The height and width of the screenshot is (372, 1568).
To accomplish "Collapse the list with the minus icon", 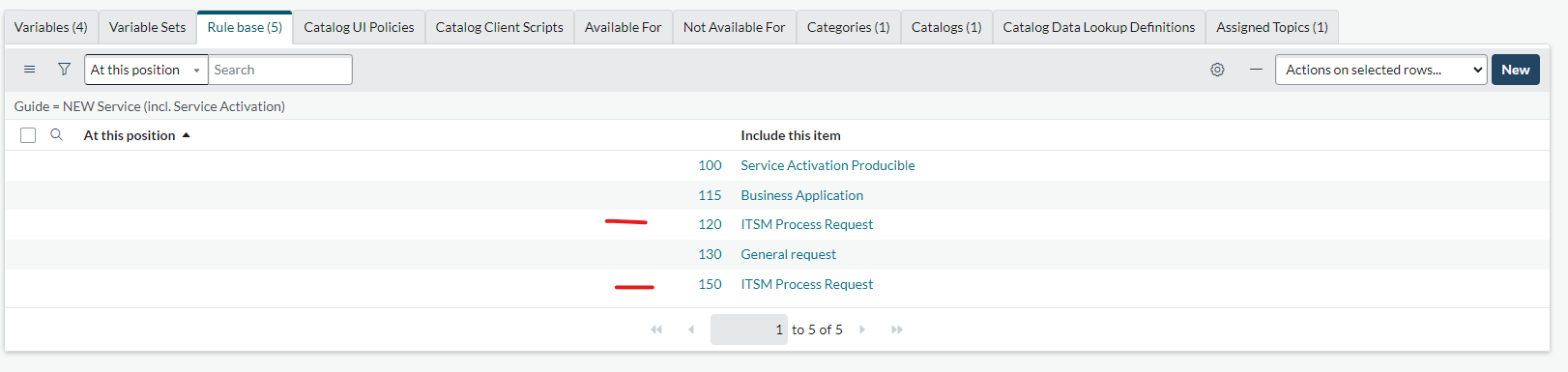I will (x=1256, y=70).
